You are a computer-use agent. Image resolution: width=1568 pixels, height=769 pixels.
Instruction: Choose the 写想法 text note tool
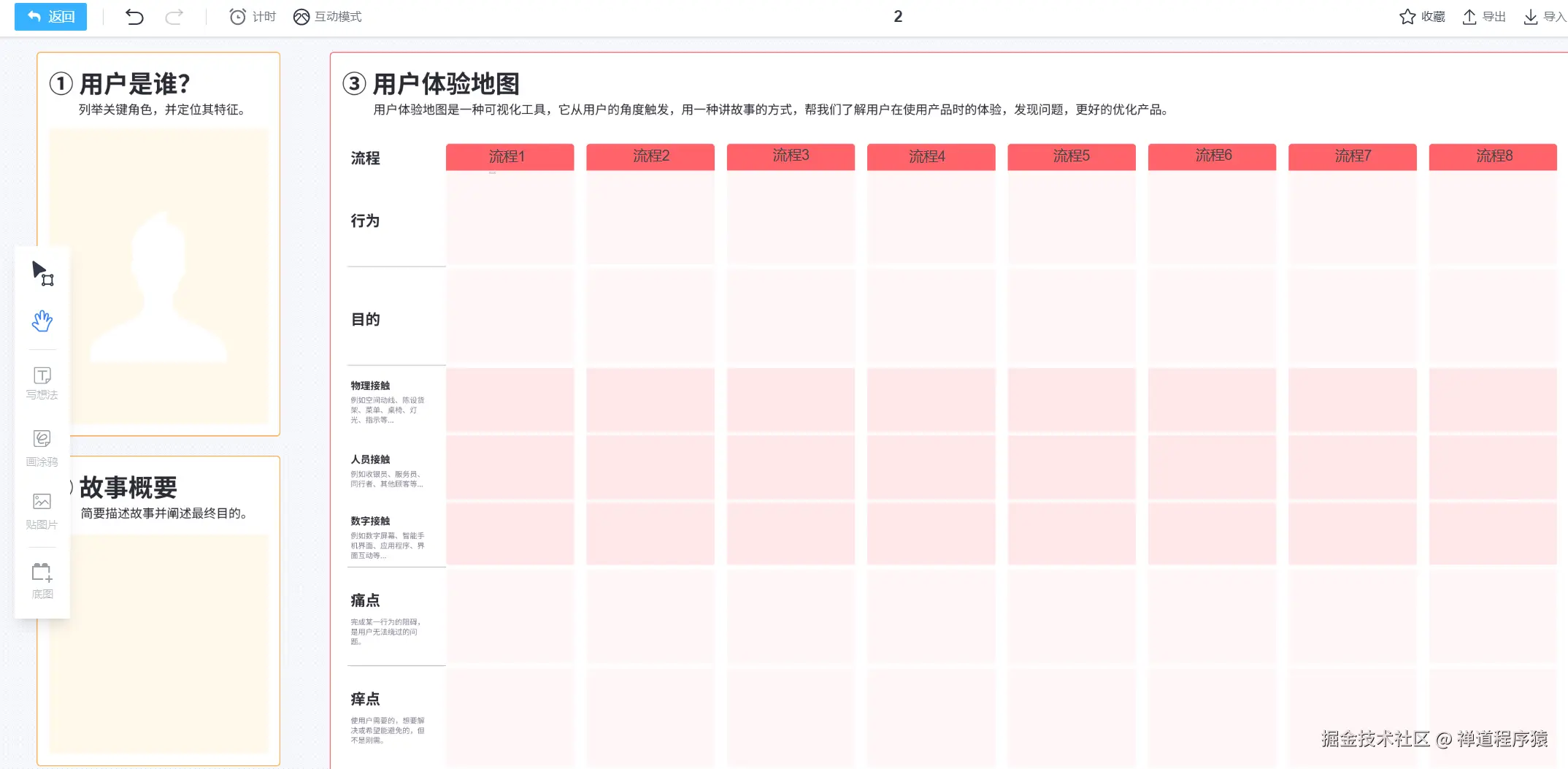coord(42,383)
